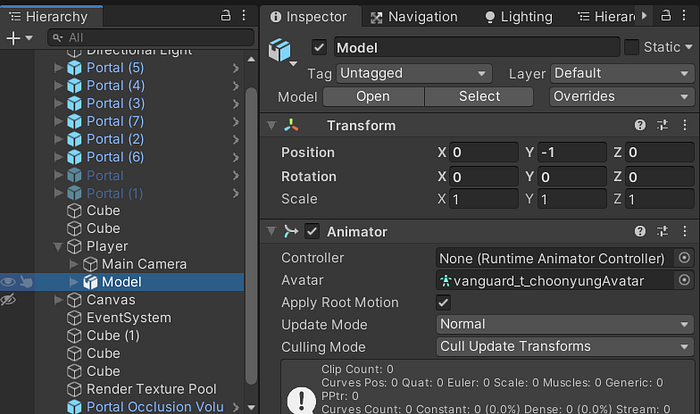
Task: Disable Apply Root Motion checkbox
Action: (444, 303)
